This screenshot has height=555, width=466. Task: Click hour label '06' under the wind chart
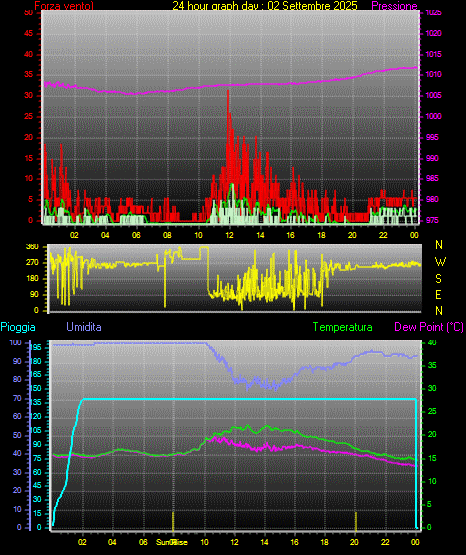136,235
